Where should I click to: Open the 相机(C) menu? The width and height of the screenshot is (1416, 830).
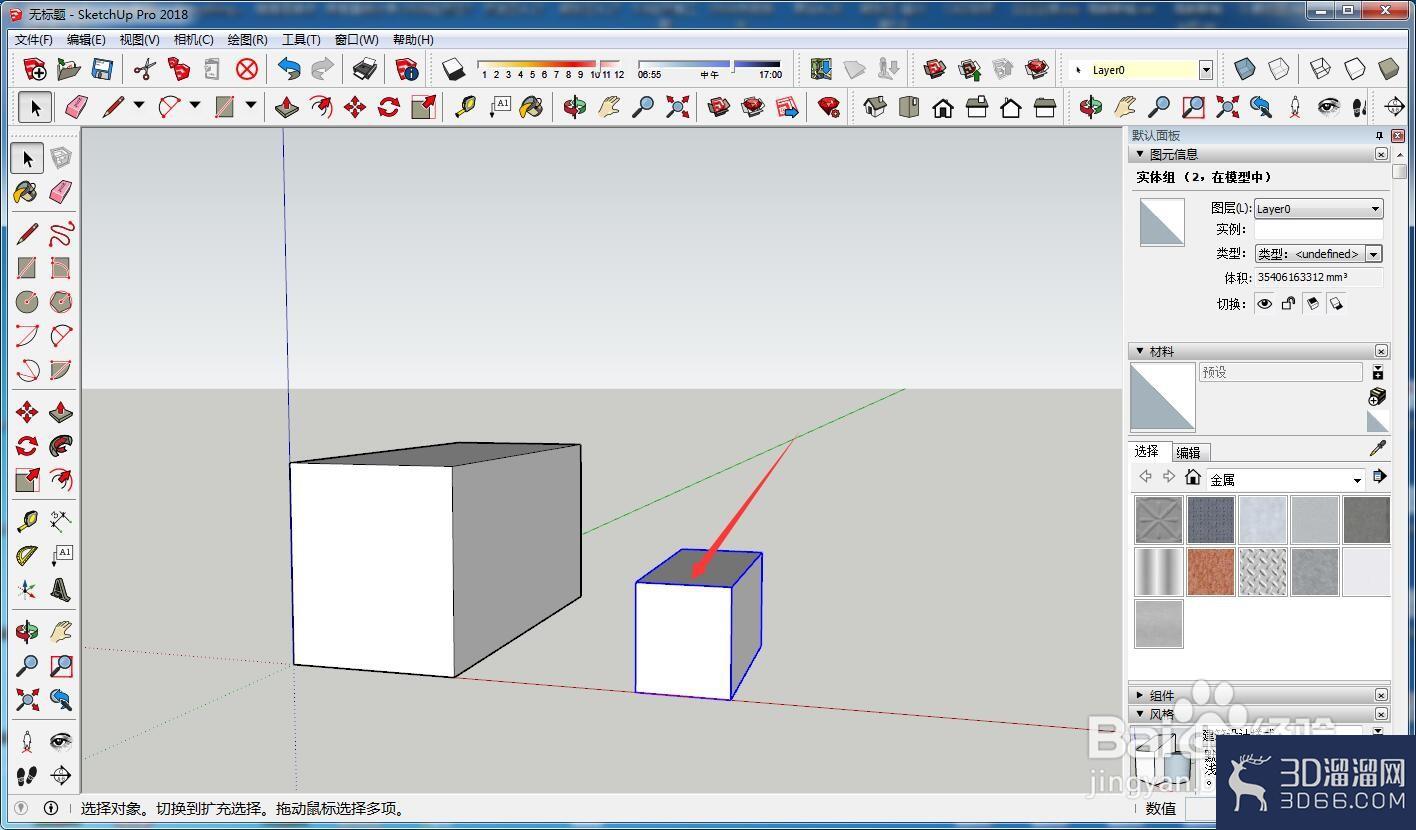193,40
